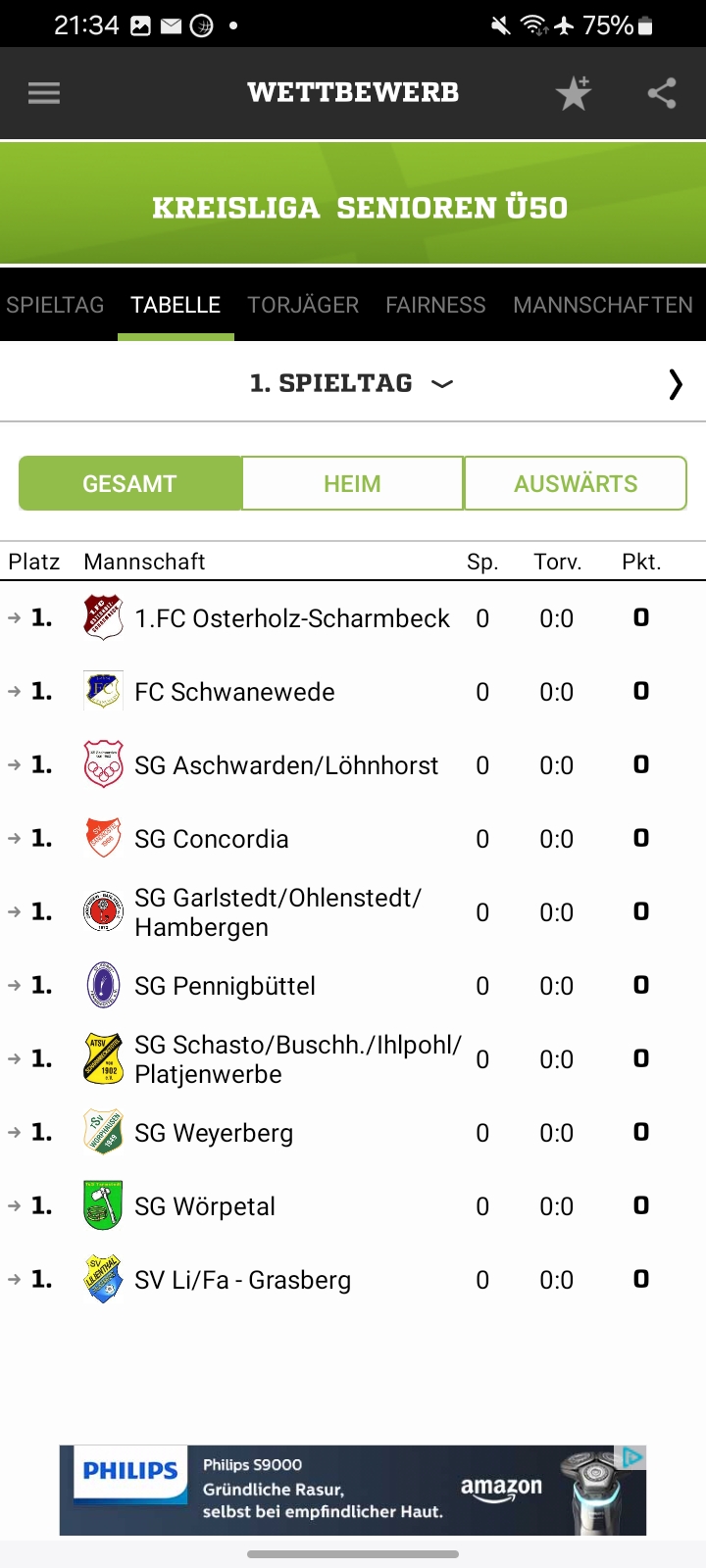
Task: Expand the 1. Spieltag dropdown
Action: [351, 383]
